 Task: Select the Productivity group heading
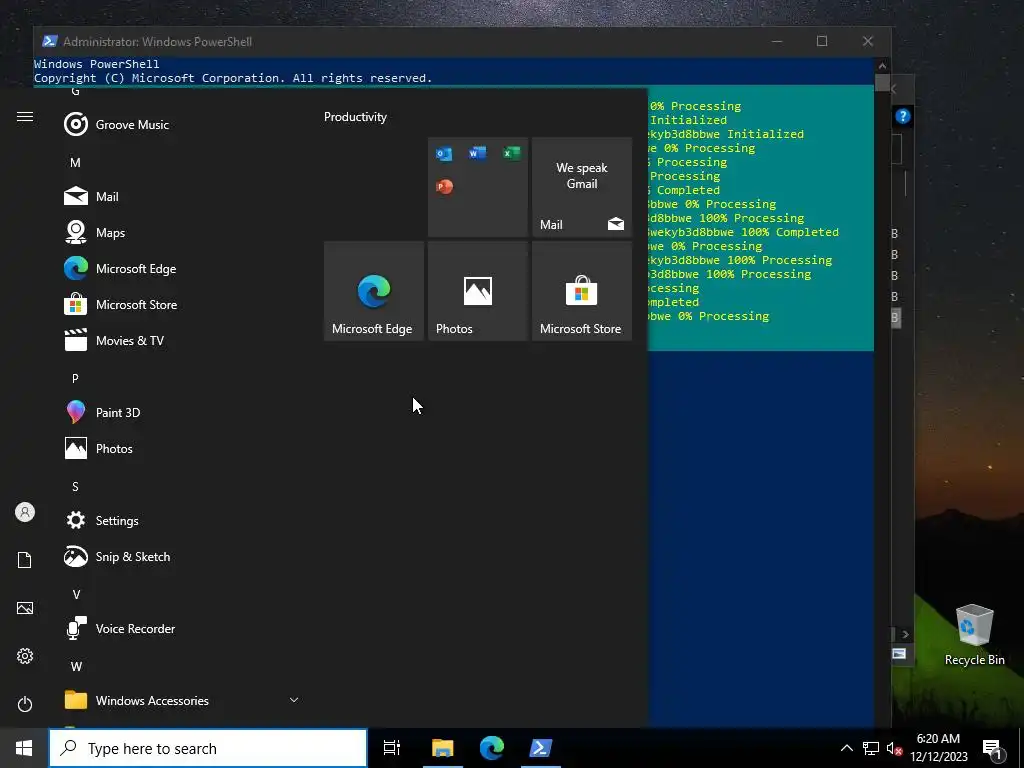355,117
